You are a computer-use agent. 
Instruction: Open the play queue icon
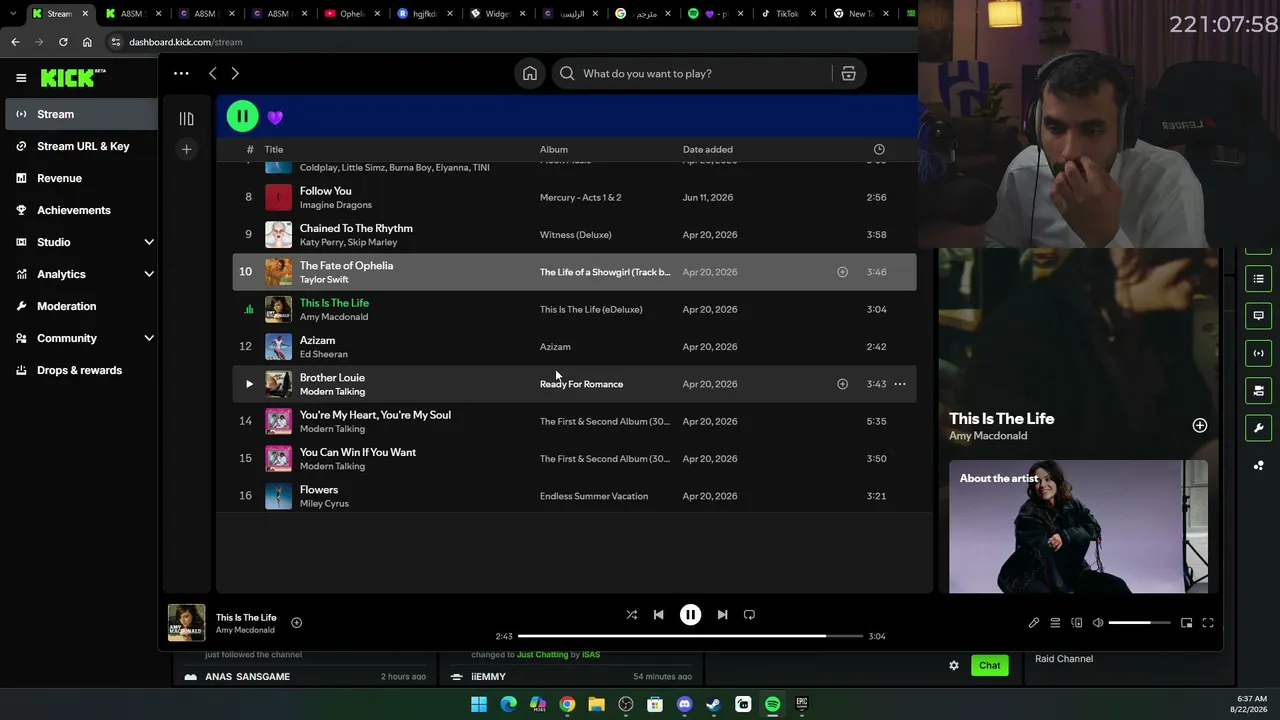coord(1055,623)
